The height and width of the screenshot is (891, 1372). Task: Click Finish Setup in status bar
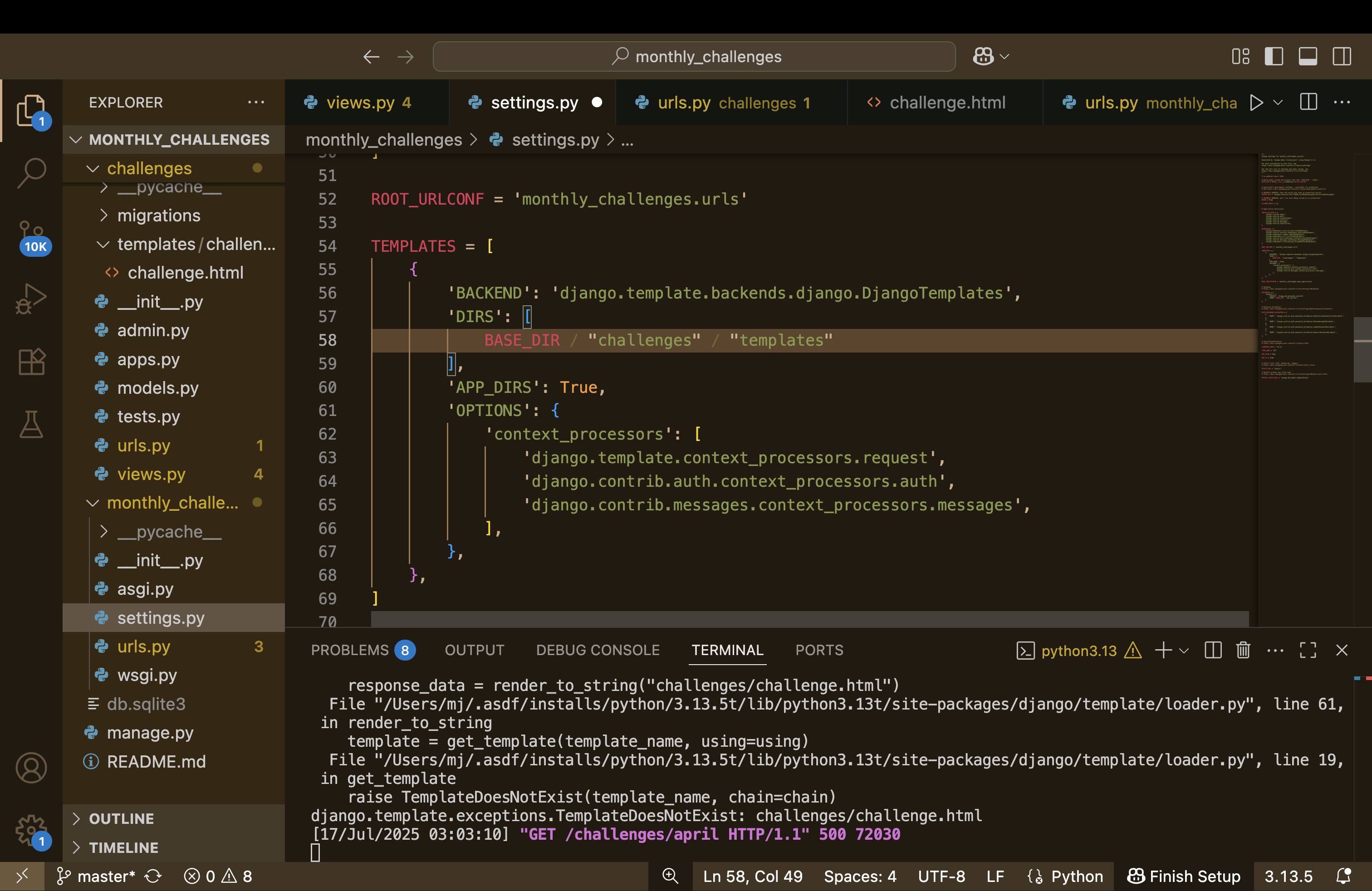[1184, 876]
